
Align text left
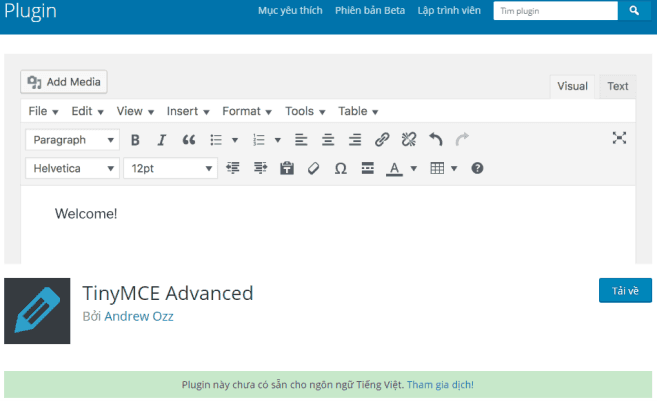click(x=301, y=140)
